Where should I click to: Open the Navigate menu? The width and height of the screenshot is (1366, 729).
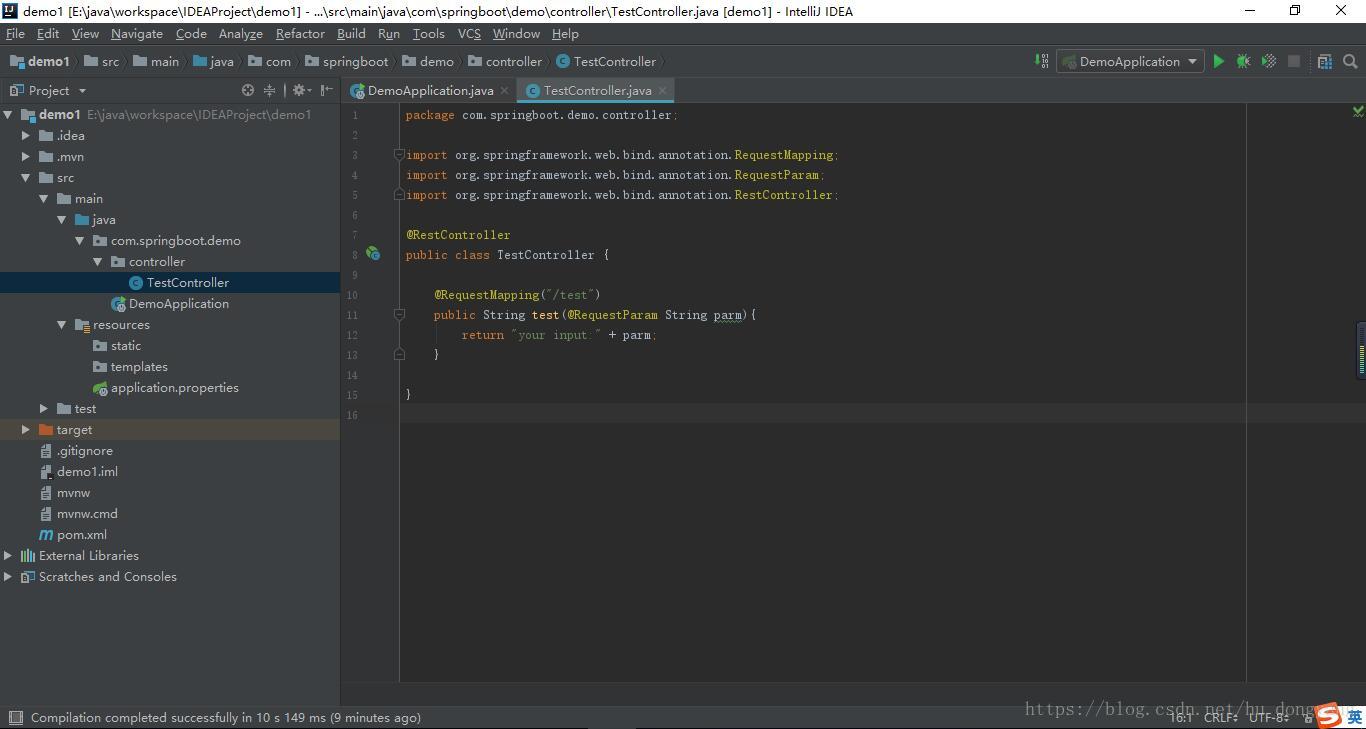pyautogui.click(x=137, y=33)
